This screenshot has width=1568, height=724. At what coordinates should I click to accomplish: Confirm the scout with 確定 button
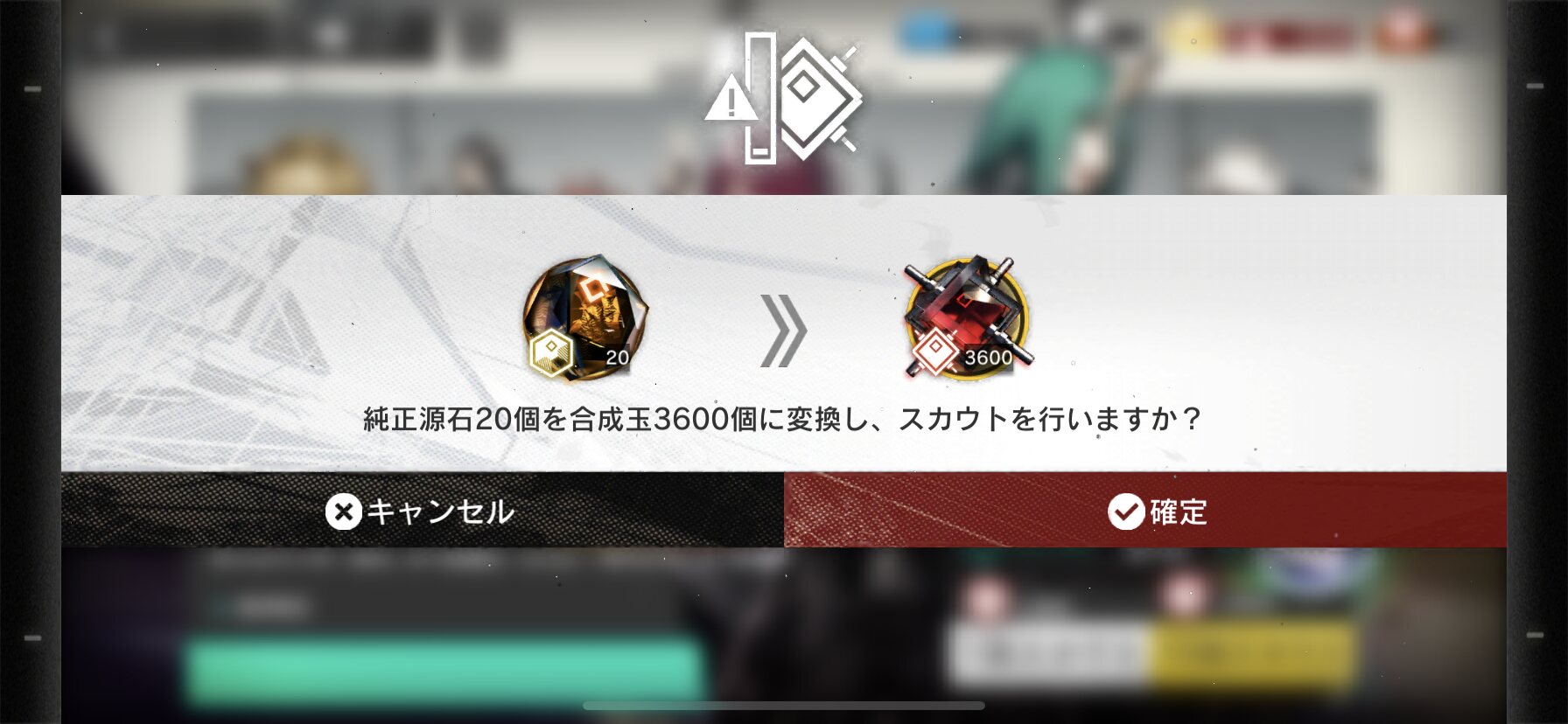[x=1145, y=510]
